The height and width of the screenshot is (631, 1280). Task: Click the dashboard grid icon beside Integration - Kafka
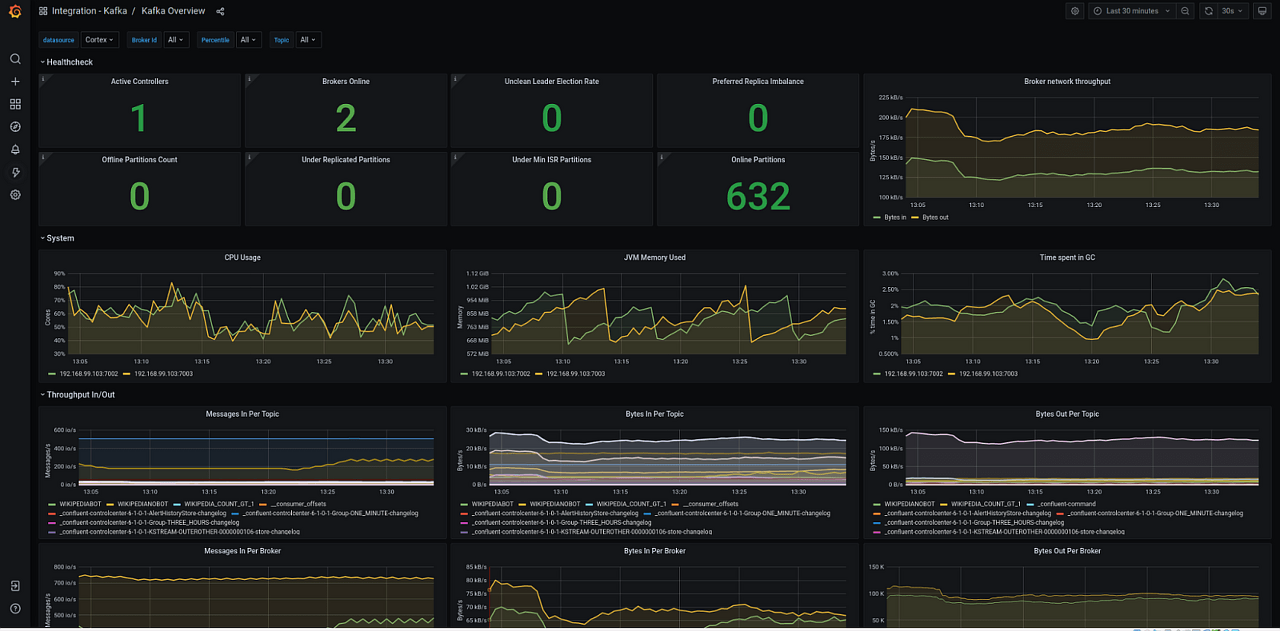tap(43, 11)
